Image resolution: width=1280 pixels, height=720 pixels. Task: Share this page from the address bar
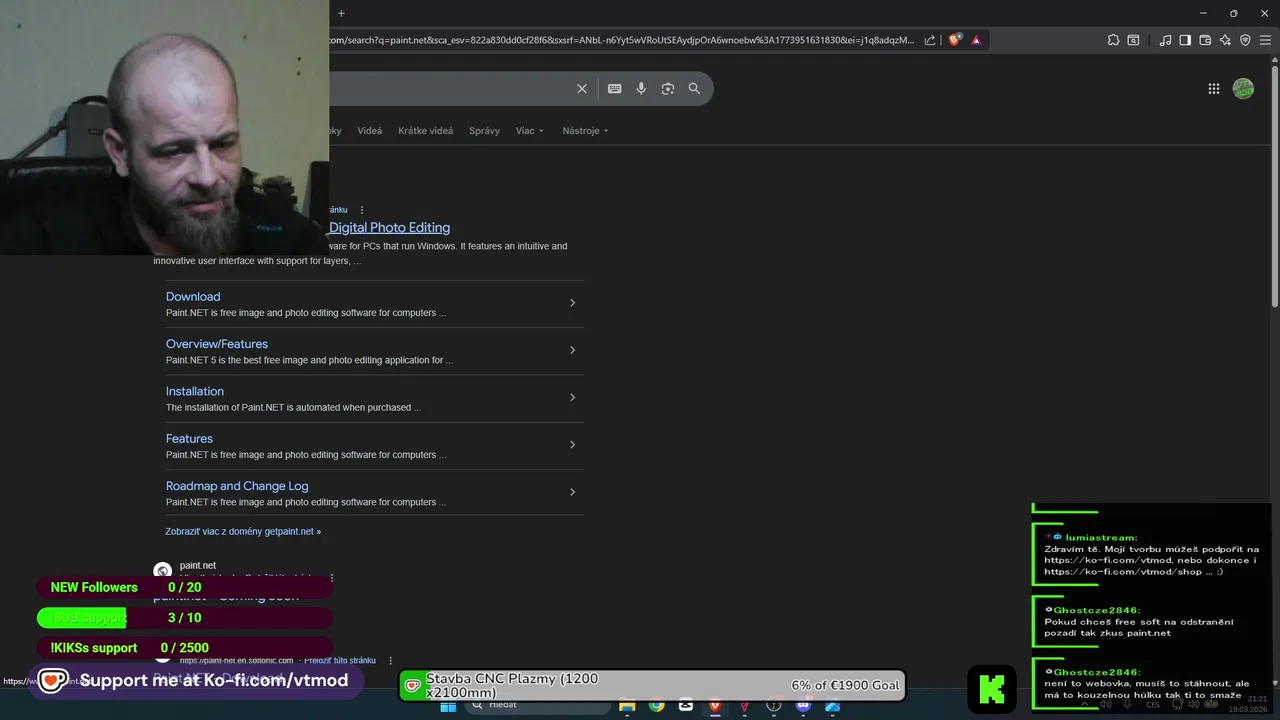pyautogui.click(x=930, y=40)
